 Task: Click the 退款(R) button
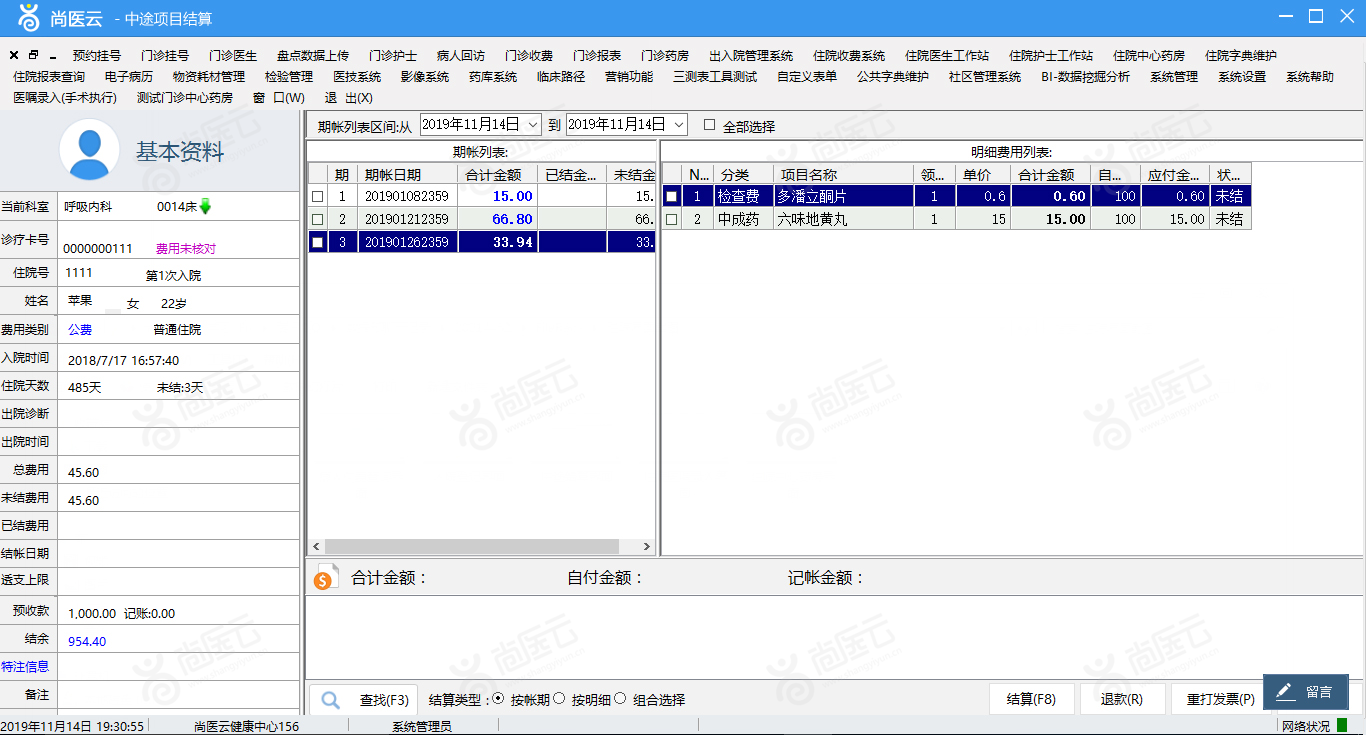click(1121, 699)
